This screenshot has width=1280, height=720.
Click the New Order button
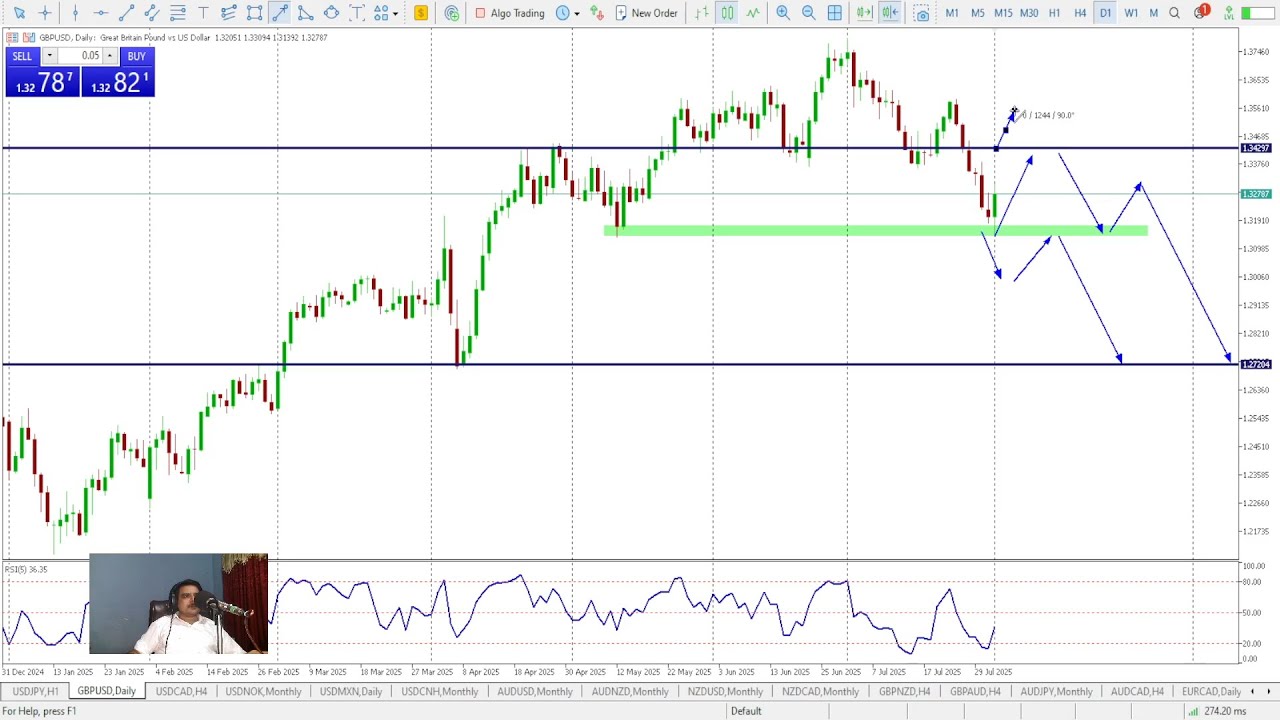(646, 13)
